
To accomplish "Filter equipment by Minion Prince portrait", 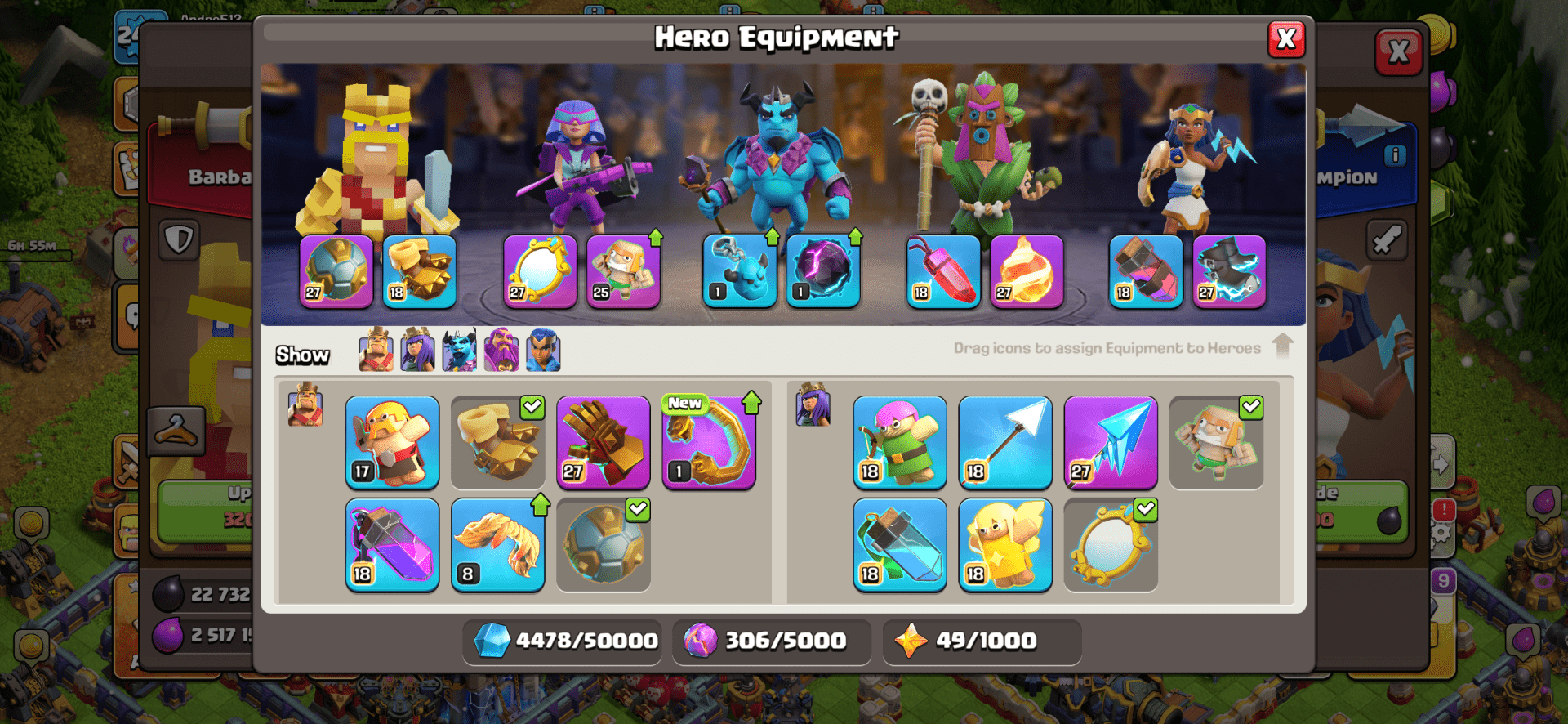I will click(x=459, y=350).
